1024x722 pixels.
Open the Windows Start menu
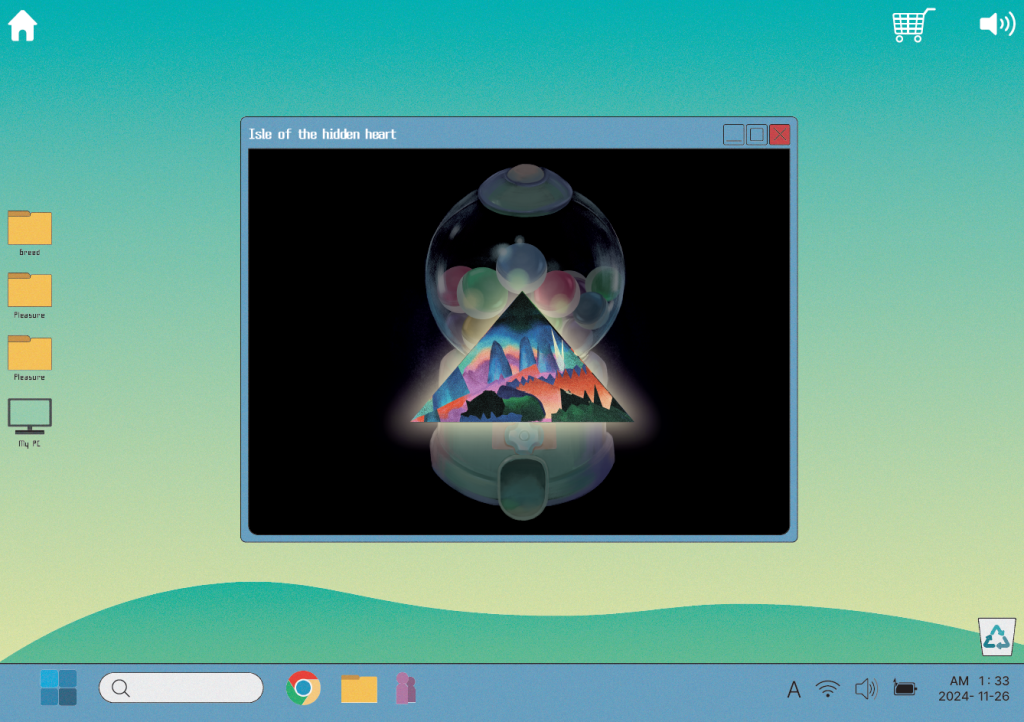coord(58,688)
